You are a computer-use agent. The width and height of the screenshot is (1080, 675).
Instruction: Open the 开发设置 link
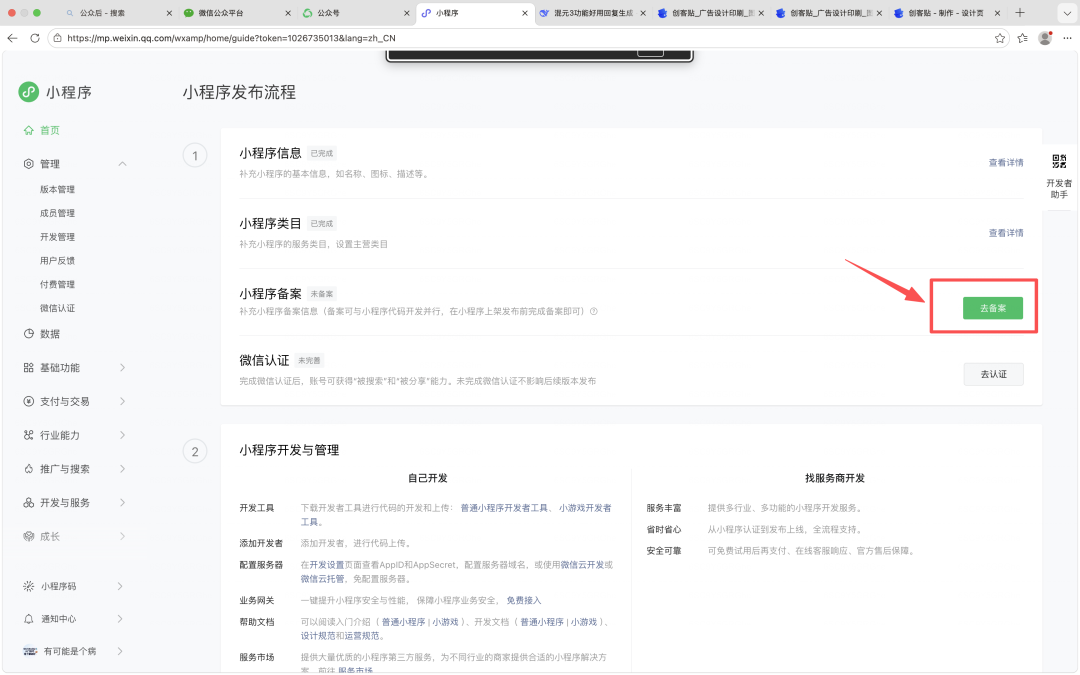326,565
